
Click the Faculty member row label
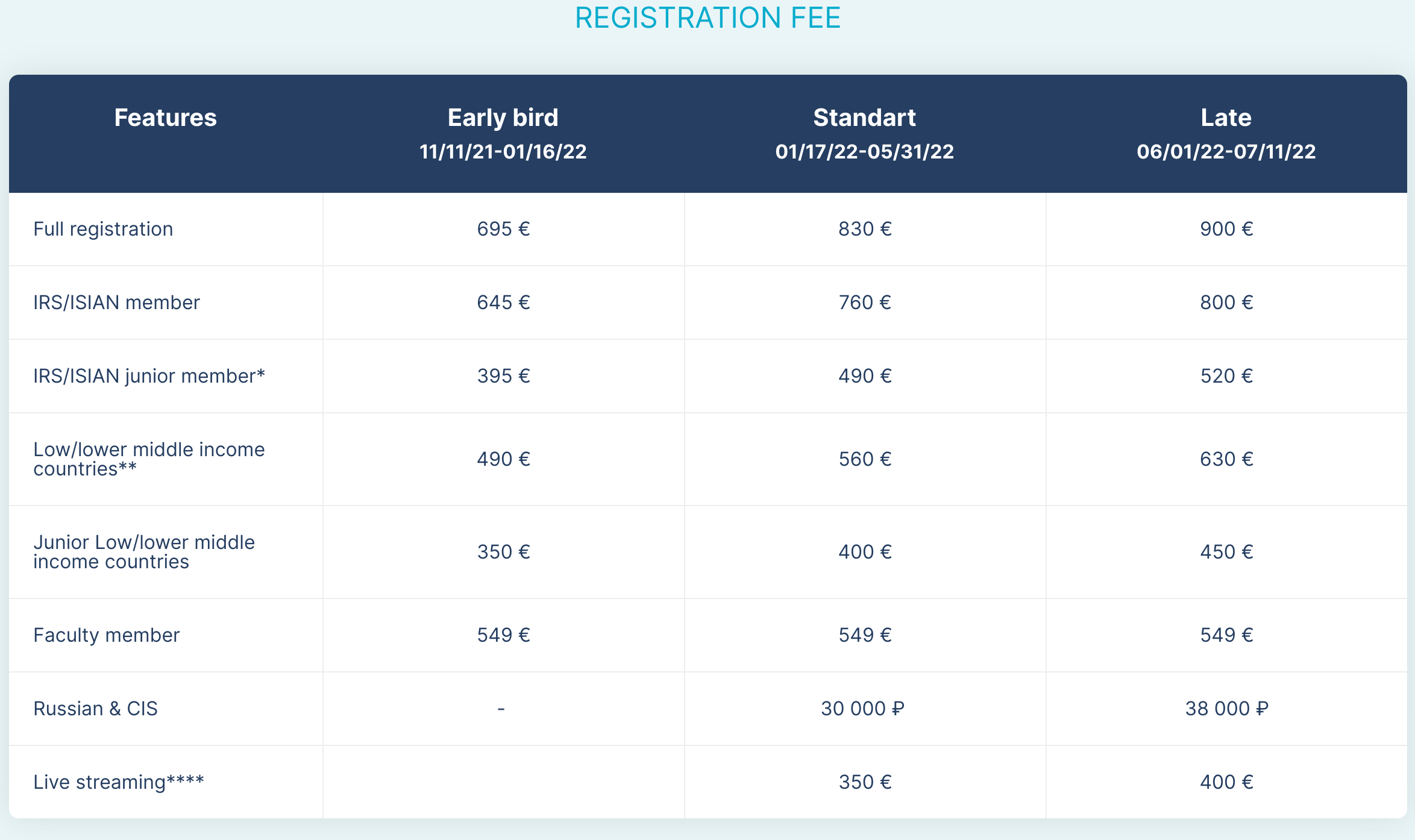pos(107,635)
